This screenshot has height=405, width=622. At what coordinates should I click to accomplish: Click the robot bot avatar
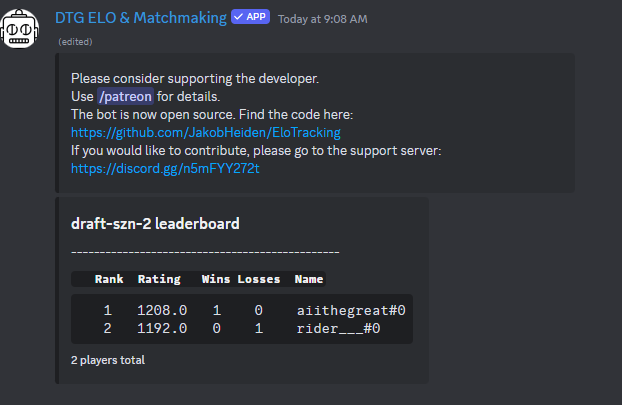pos(19,29)
